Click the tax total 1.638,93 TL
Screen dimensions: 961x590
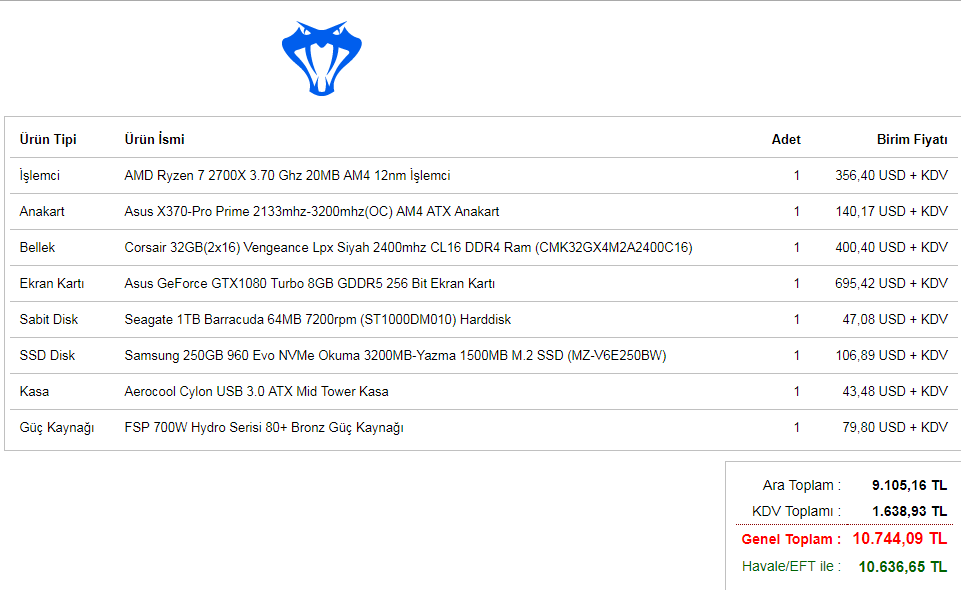(x=910, y=512)
